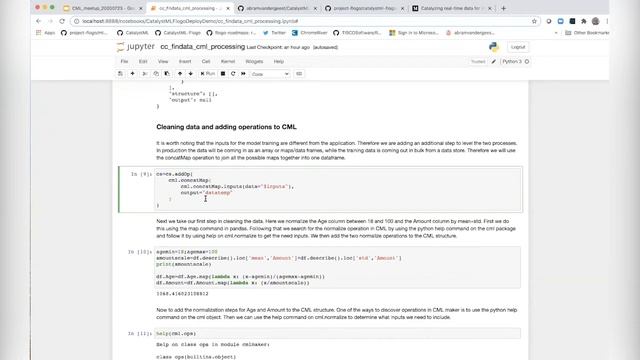The image size is (640, 360).
Task: Open the ChromeRiver bookmark
Action: (x=310, y=33)
